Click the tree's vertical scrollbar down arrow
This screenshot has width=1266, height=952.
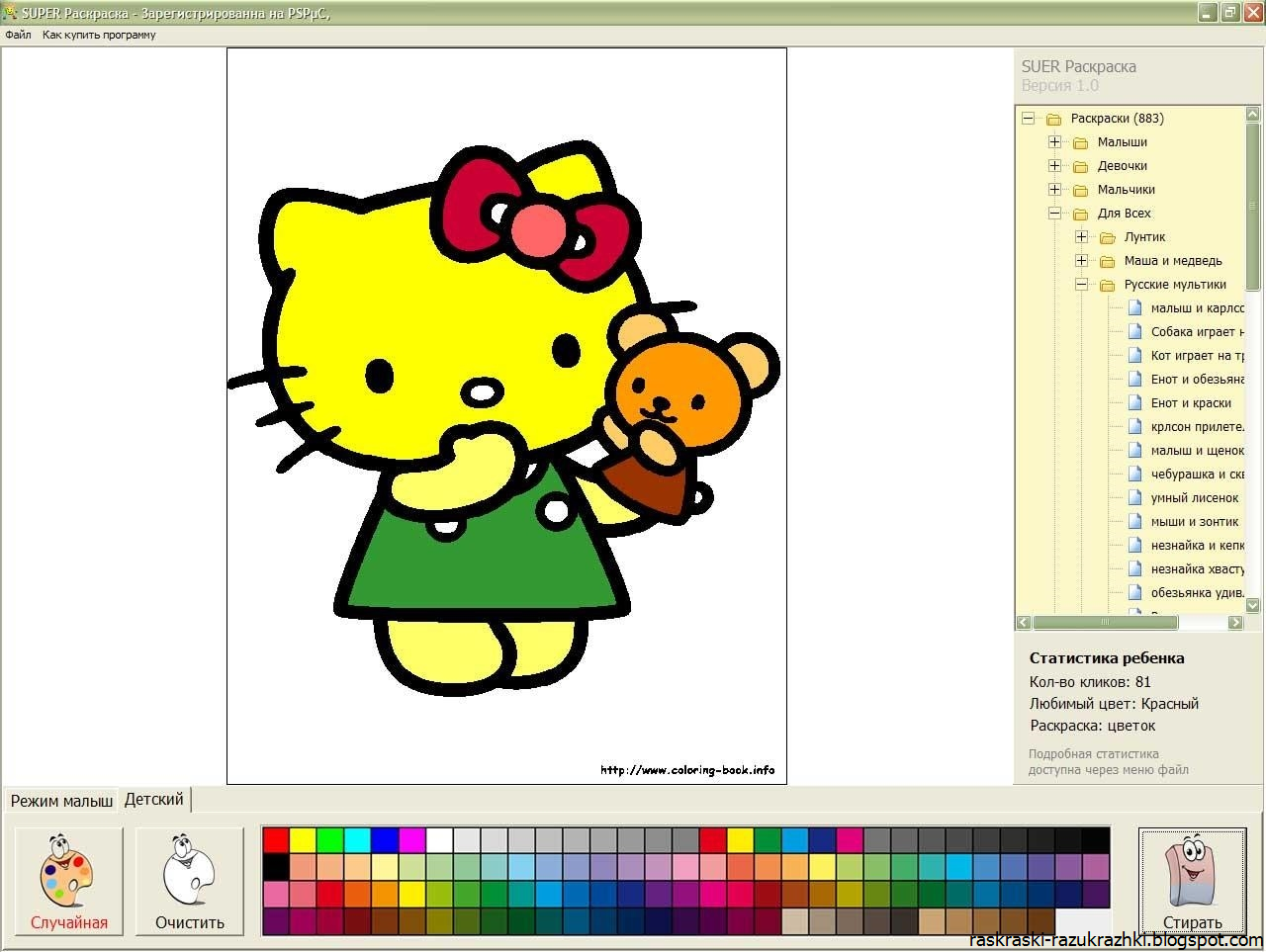click(x=1254, y=603)
